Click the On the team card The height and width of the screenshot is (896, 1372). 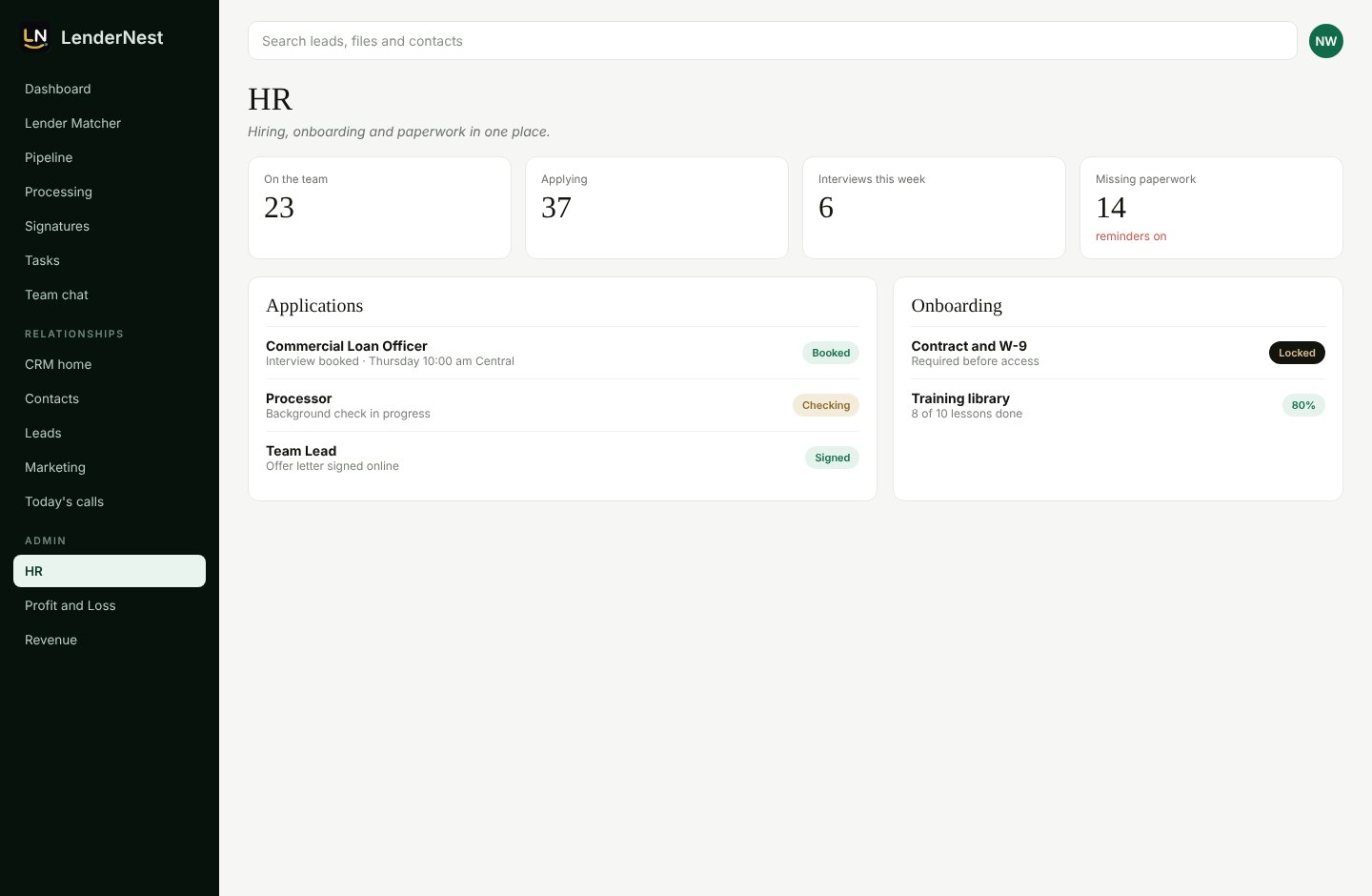tap(379, 208)
